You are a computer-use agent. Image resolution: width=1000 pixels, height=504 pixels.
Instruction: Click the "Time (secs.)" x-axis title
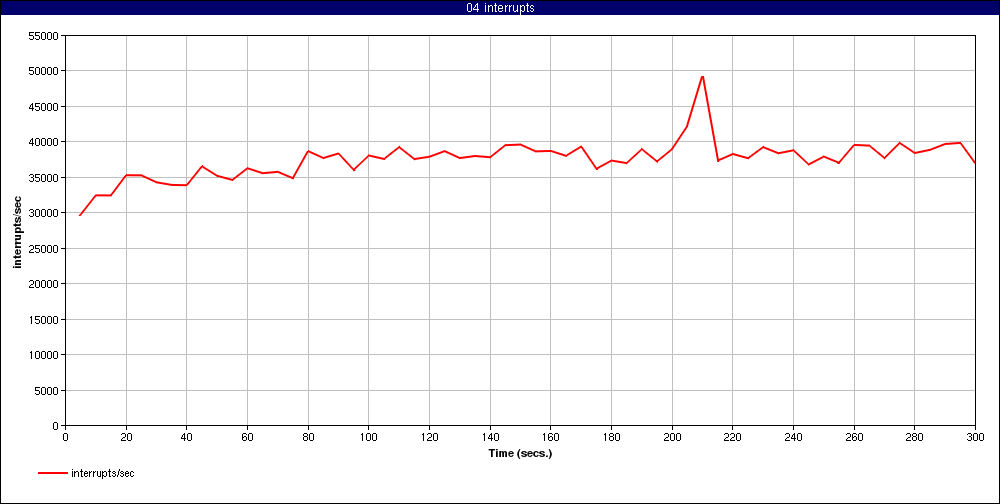tap(520, 454)
